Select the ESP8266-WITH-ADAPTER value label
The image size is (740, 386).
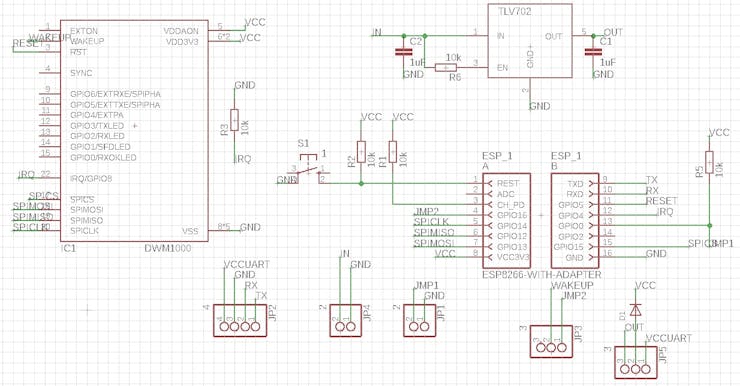[x=542, y=275]
